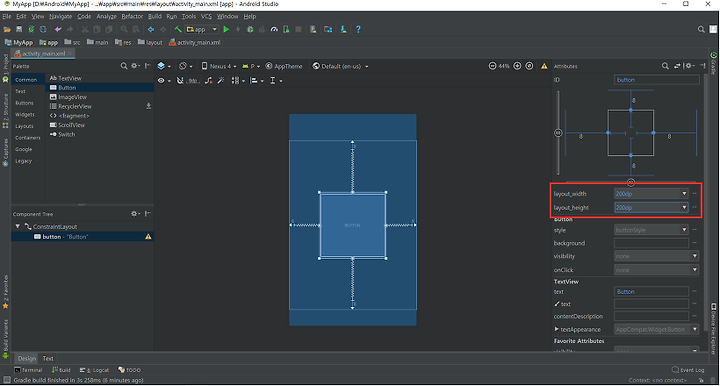Search the Palette with magnifier icon
The width and height of the screenshot is (720, 386).
point(124,66)
